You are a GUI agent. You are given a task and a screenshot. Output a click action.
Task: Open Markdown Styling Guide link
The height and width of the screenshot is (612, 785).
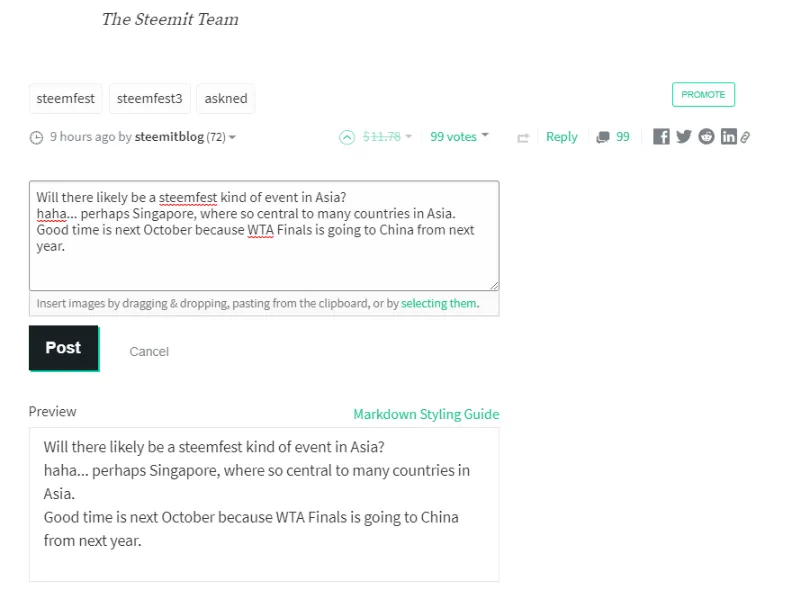(x=426, y=414)
